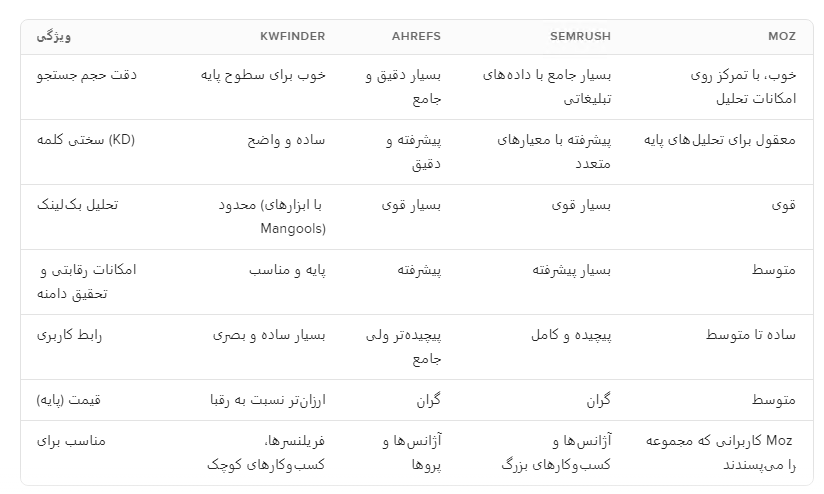This screenshot has width=824, height=494.
Task: Click the SEMRUSH column header
Action: click(x=580, y=36)
